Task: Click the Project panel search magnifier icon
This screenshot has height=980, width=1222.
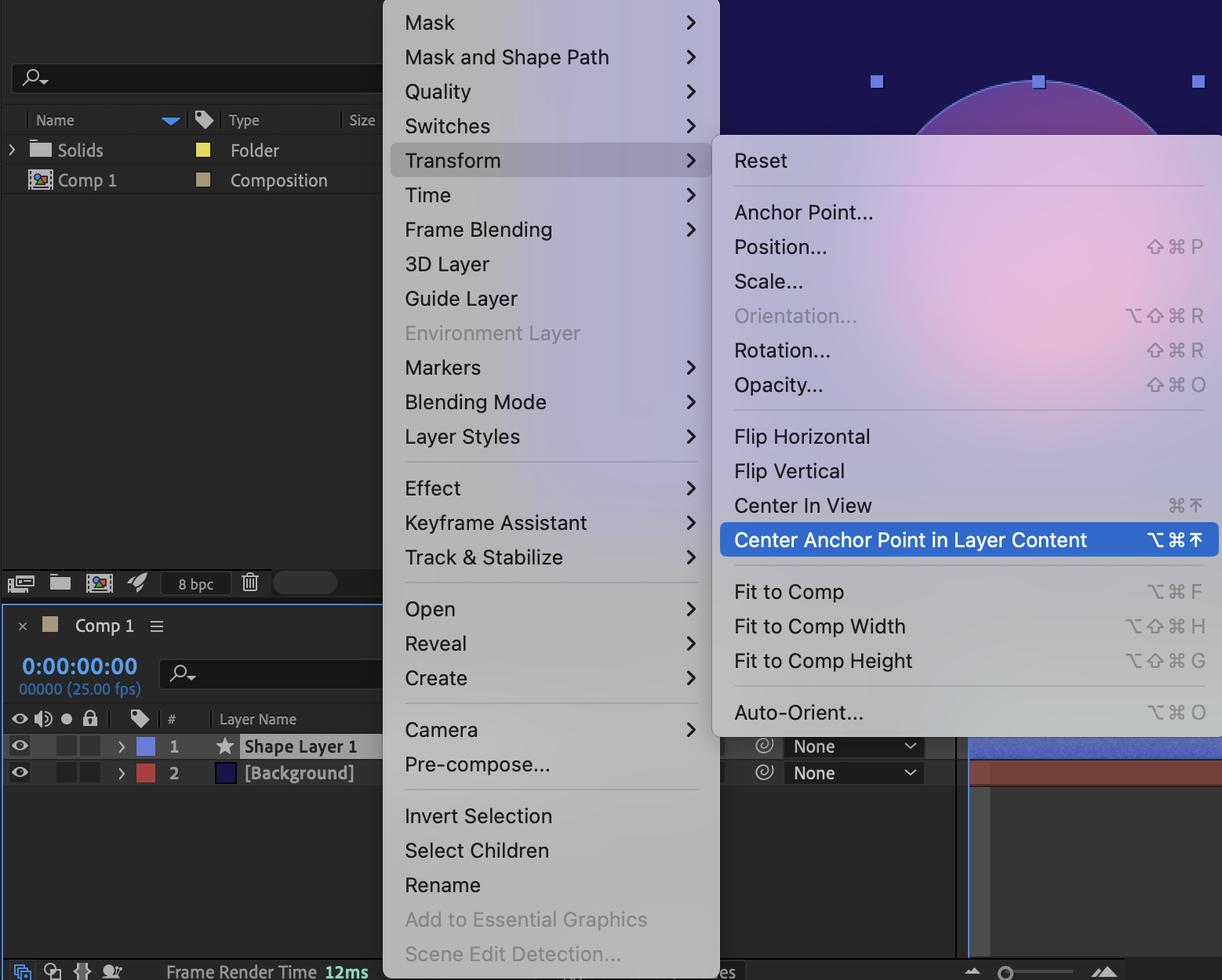Action: (35, 77)
